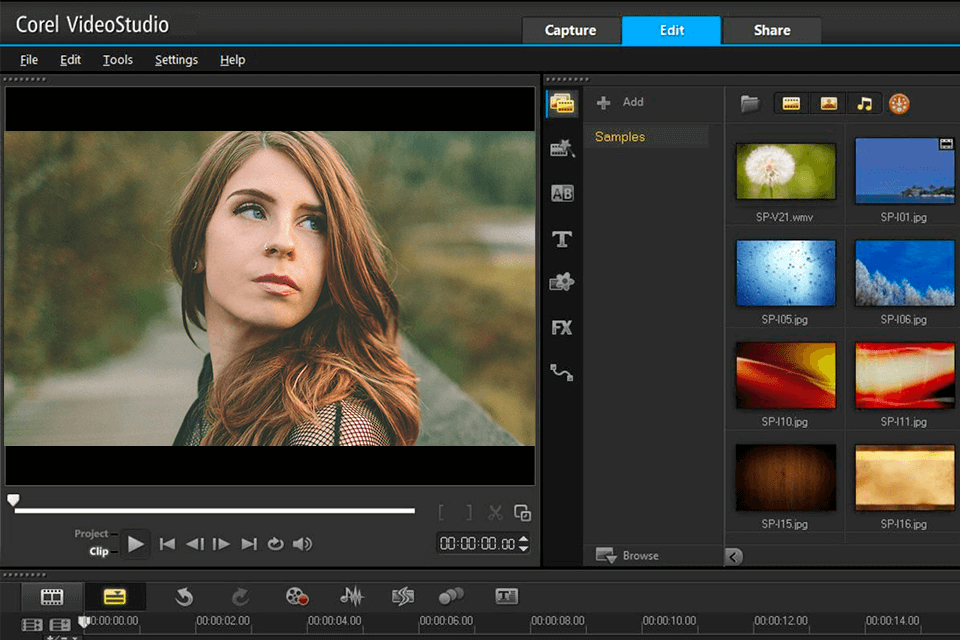Open the Transition library AB icon
This screenshot has width=960, height=640.
pyautogui.click(x=562, y=194)
